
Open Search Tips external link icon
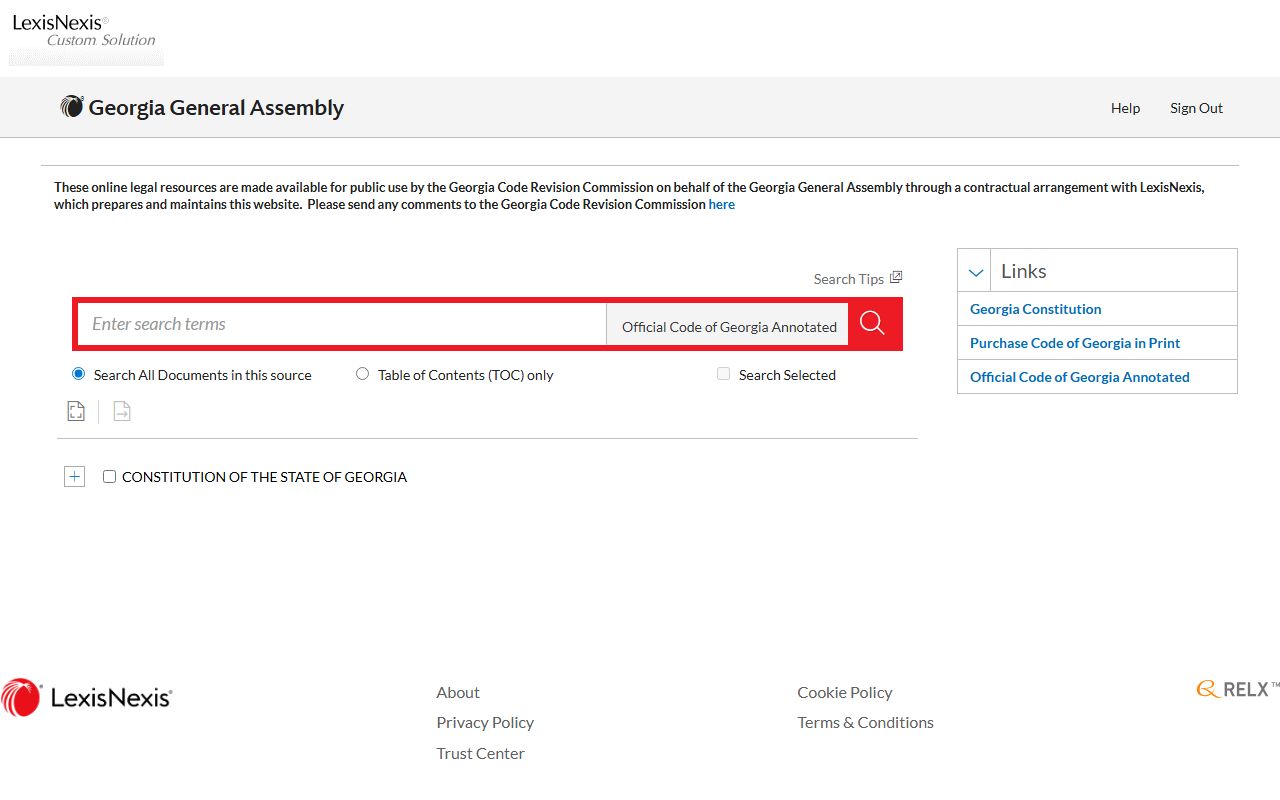896,277
